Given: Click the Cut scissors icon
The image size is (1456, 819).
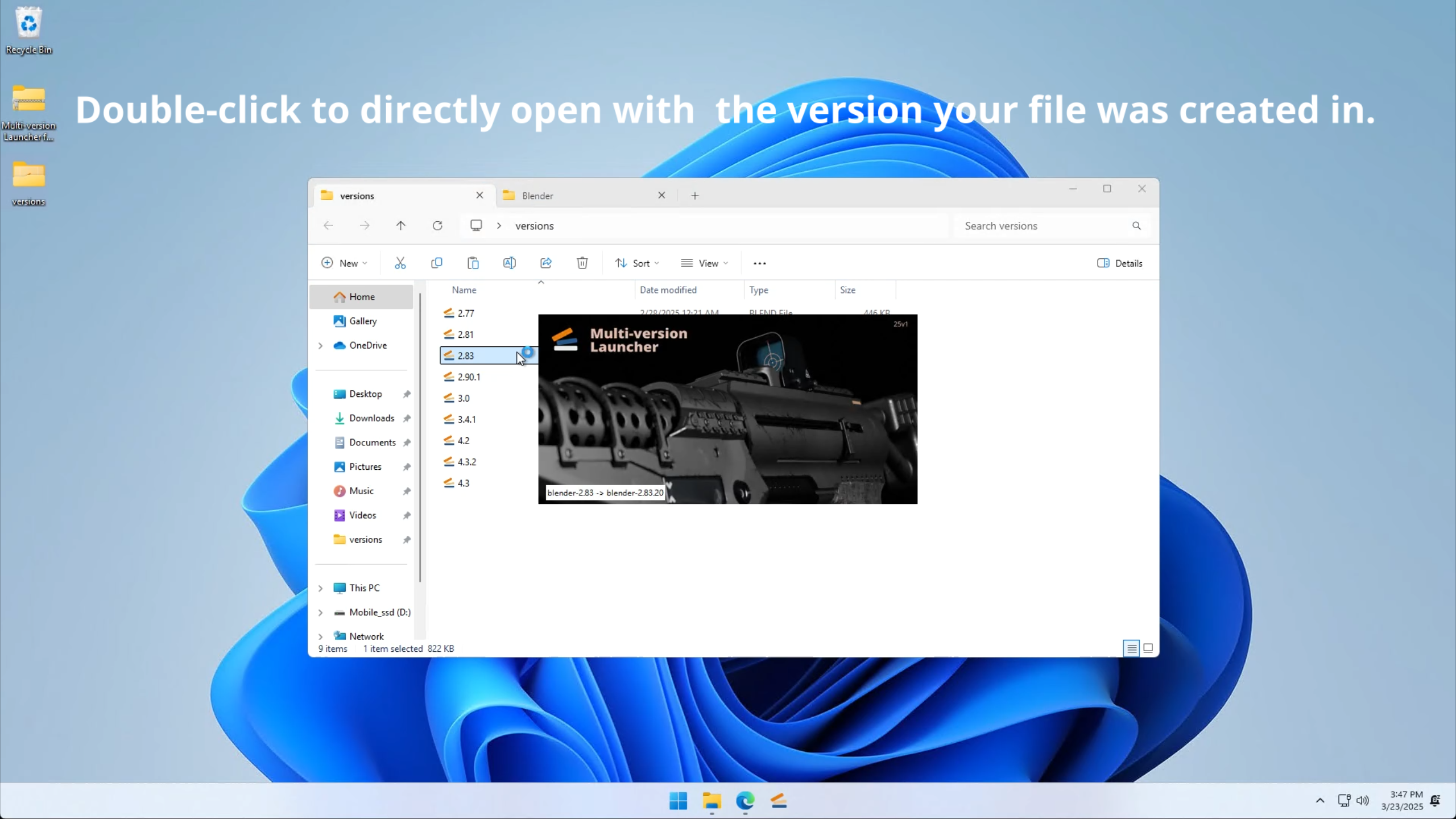Looking at the screenshot, I should [400, 263].
